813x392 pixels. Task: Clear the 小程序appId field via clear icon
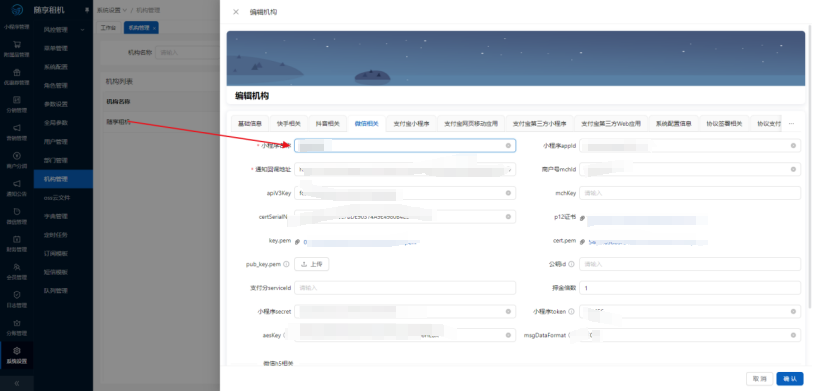[793, 146]
